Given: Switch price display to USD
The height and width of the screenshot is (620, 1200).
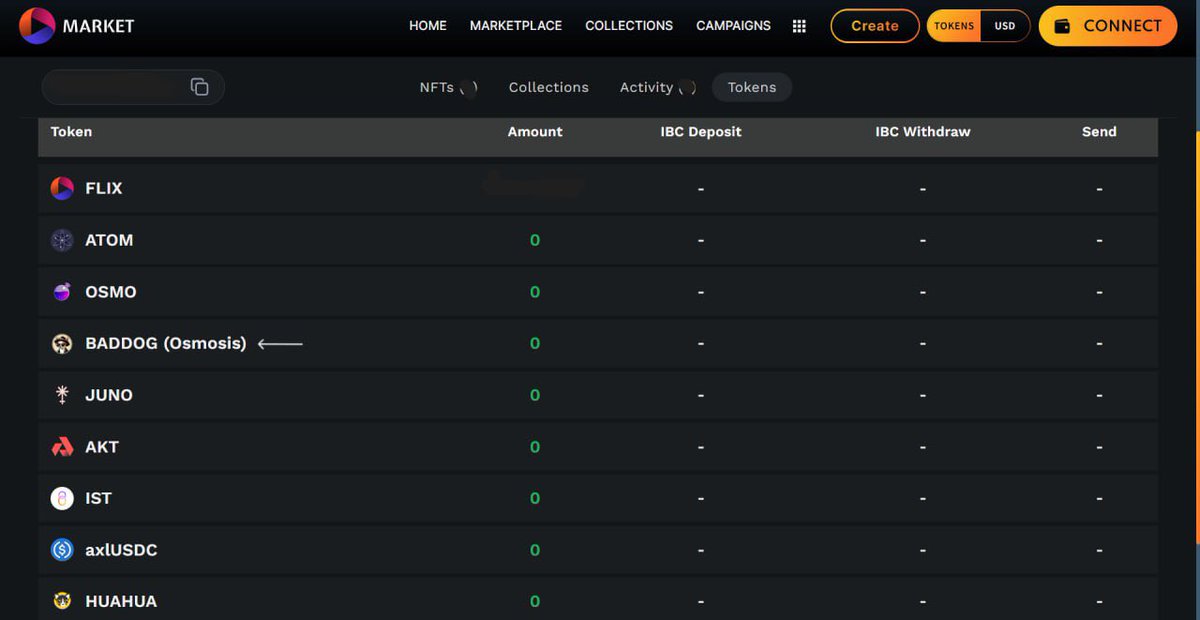Looking at the screenshot, I should (1005, 26).
